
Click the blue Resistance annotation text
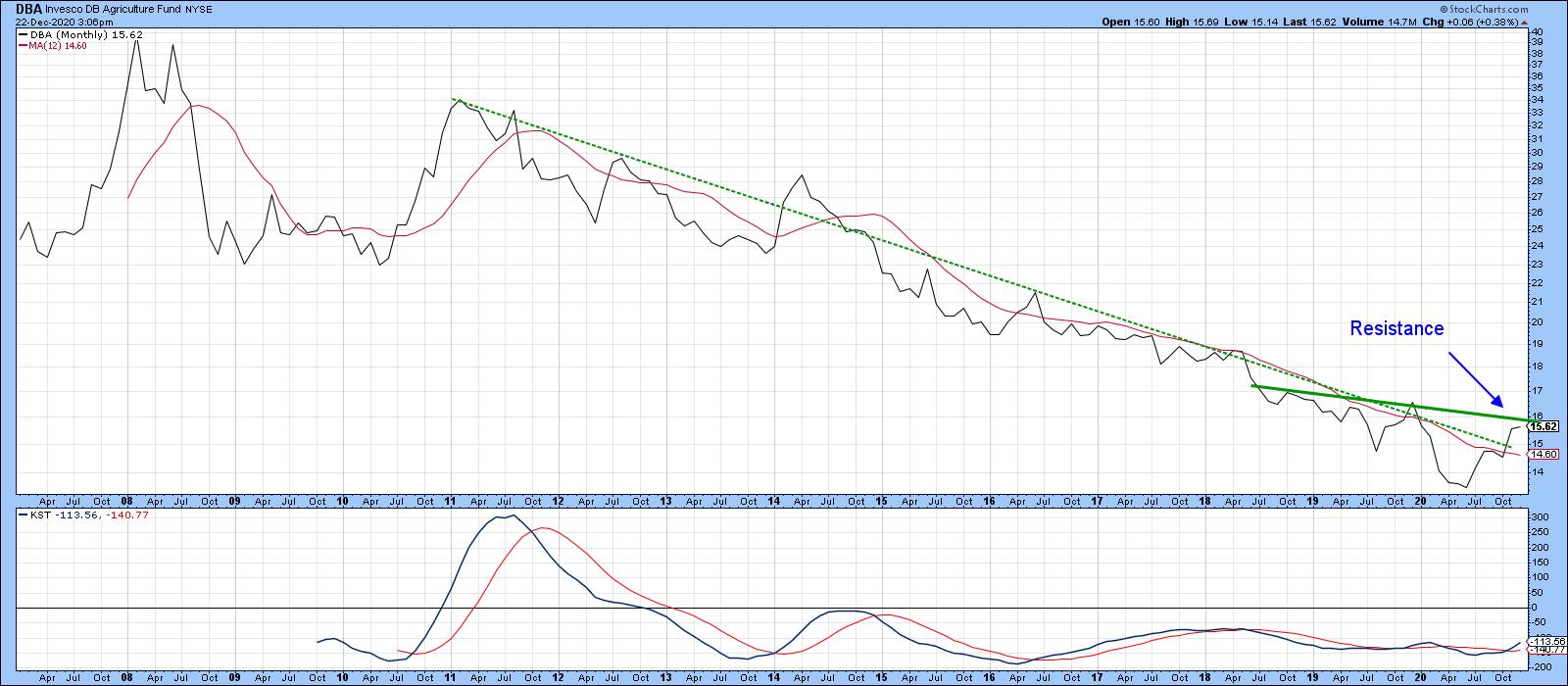1396,329
